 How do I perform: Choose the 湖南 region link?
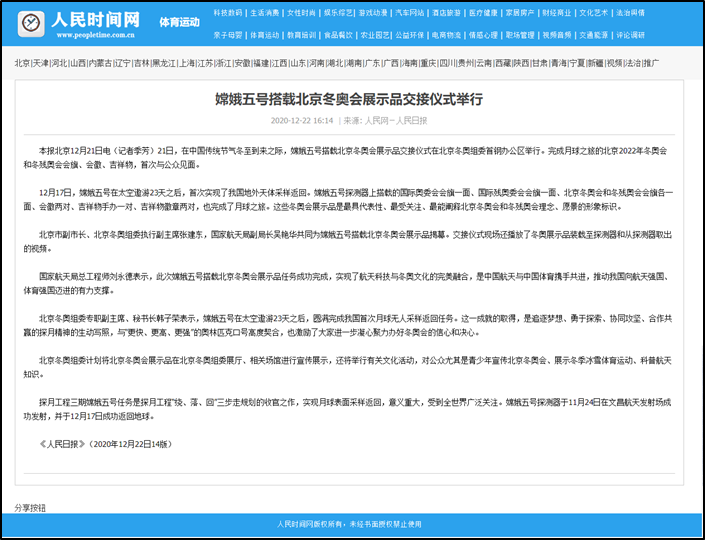tap(353, 63)
